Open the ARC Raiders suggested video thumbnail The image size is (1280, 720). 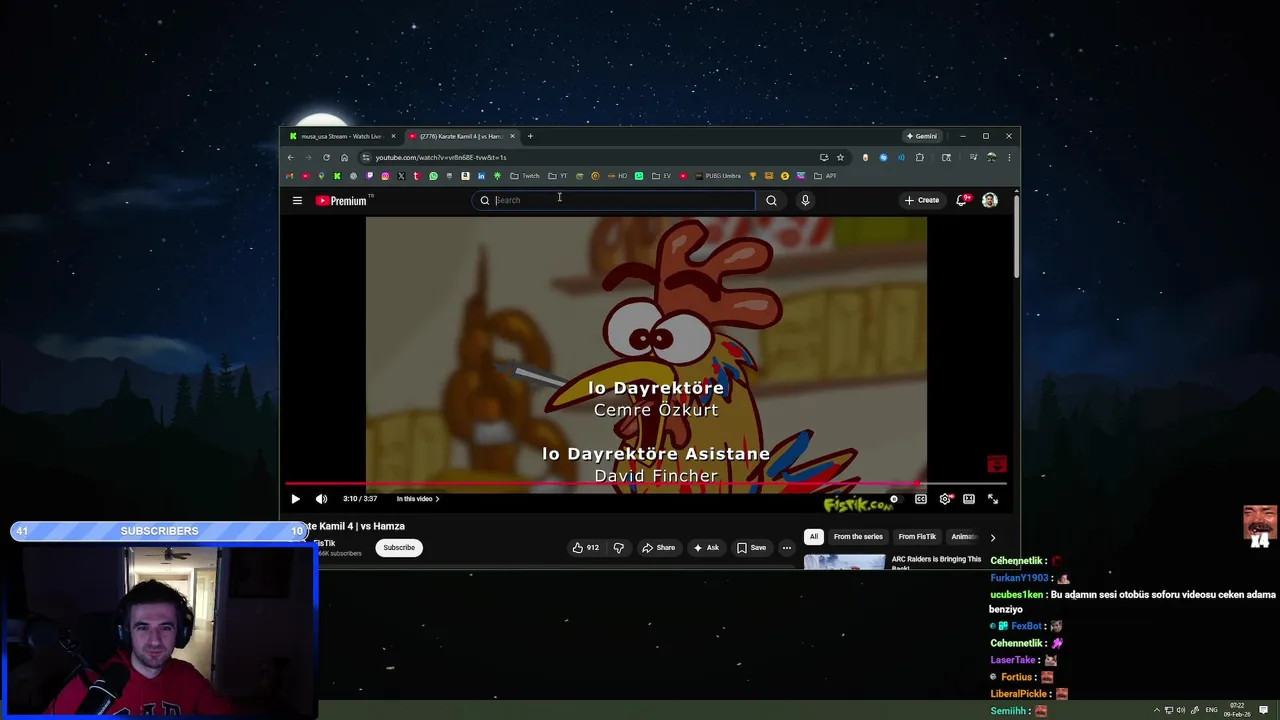pos(844,562)
